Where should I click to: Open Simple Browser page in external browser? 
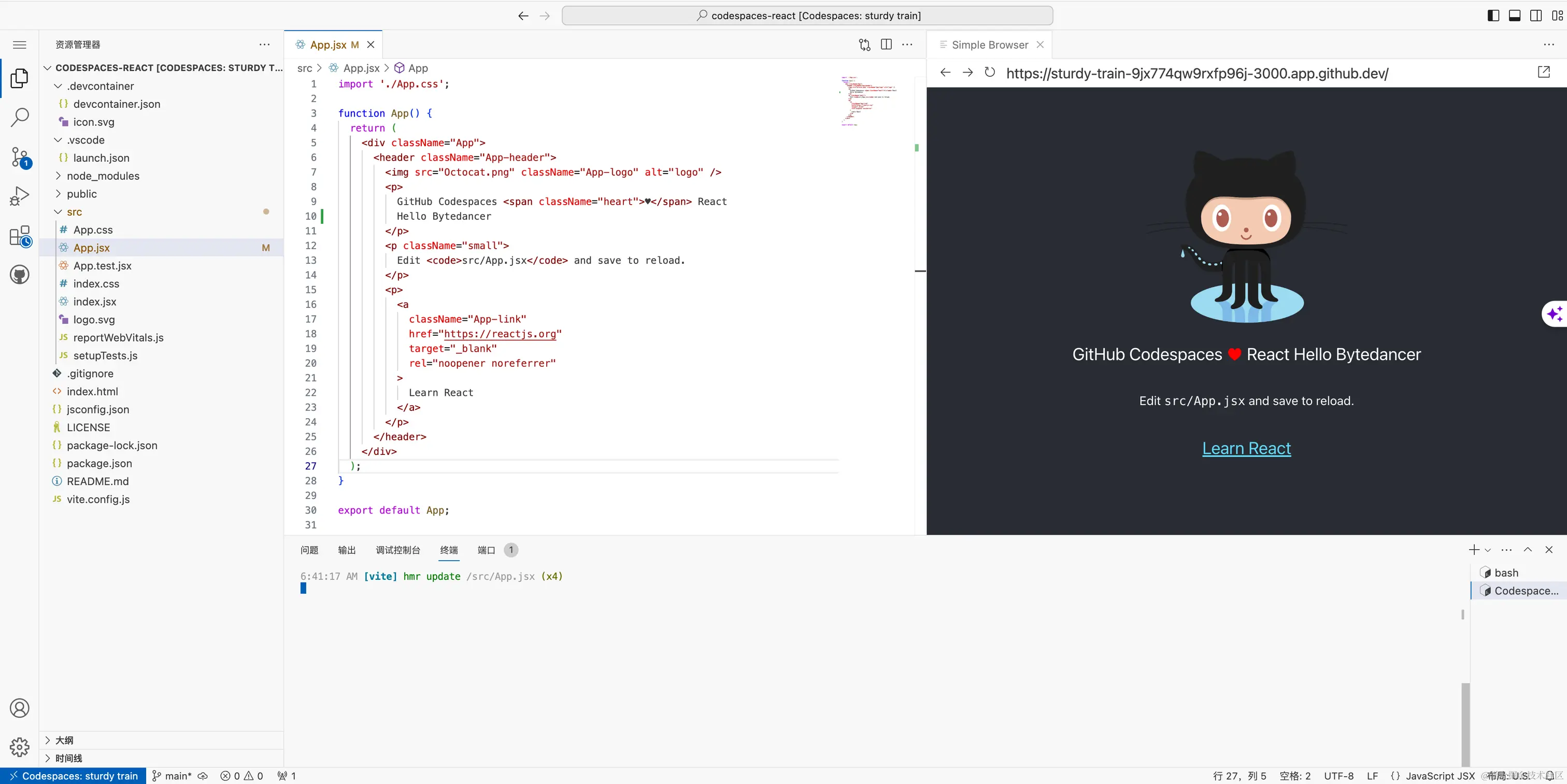[x=1543, y=73]
